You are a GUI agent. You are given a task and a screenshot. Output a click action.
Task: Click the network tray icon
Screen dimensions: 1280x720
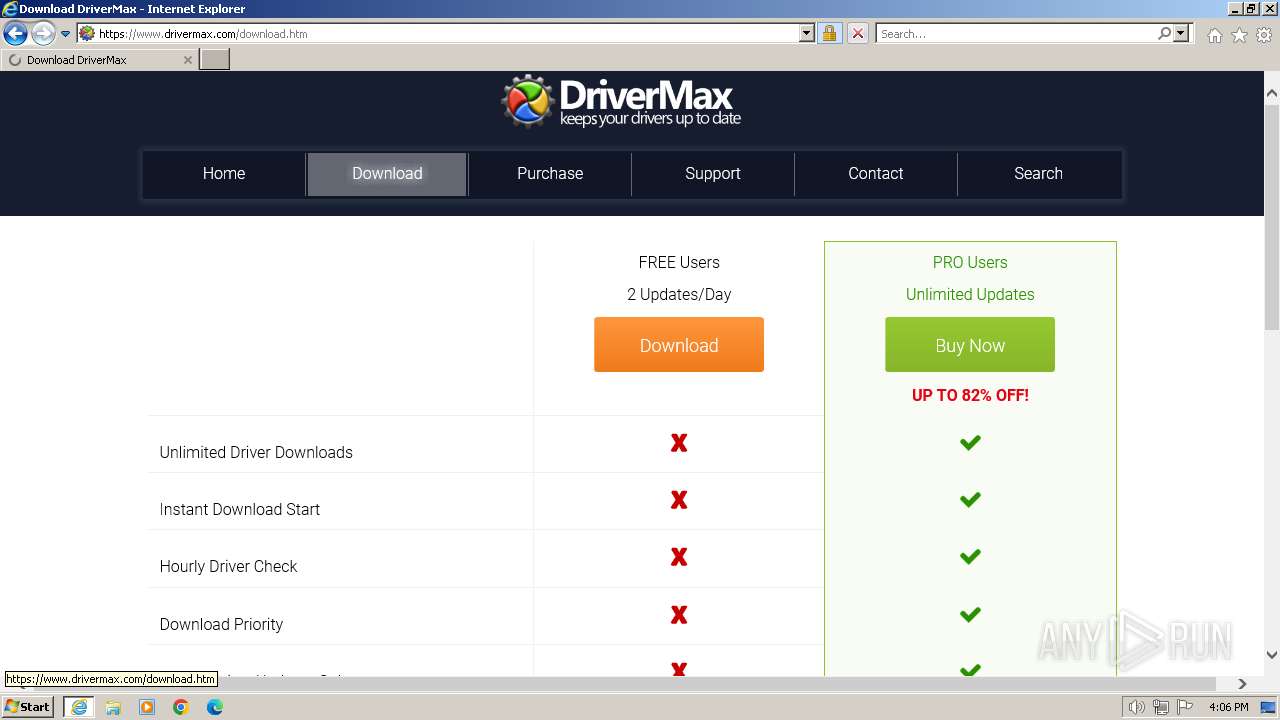pos(1161,707)
